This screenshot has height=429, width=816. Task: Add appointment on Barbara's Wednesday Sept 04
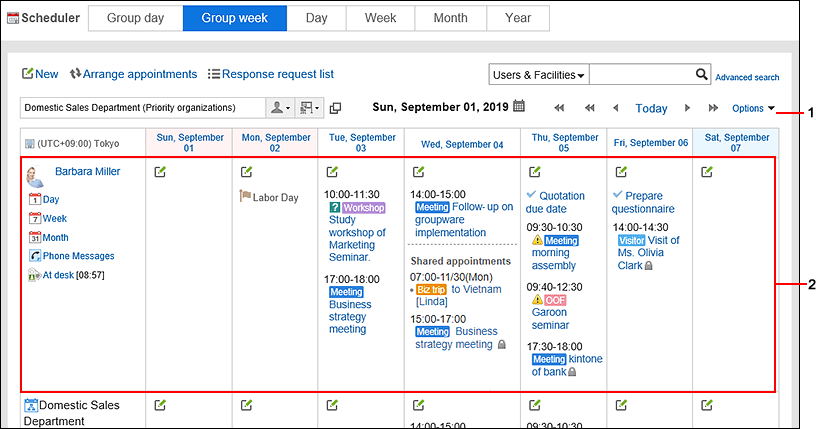pyautogui.click(x=418, y=172)
